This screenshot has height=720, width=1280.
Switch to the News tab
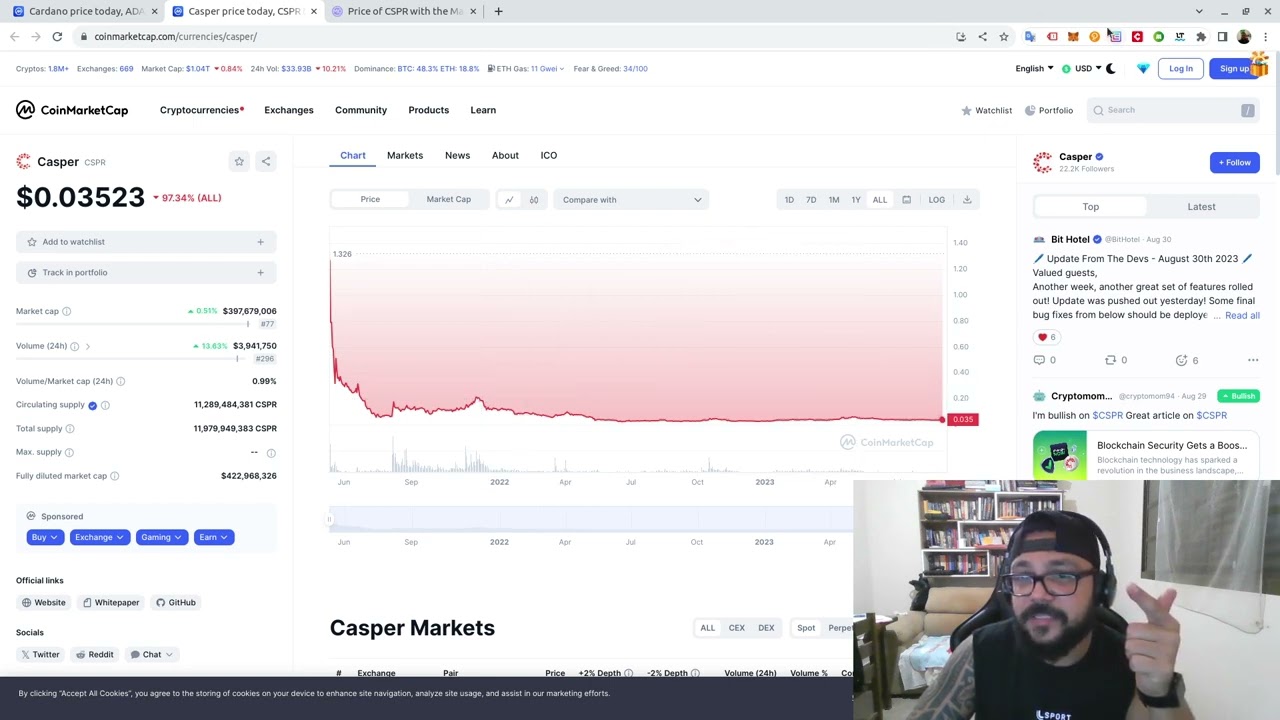pos(457,155)
